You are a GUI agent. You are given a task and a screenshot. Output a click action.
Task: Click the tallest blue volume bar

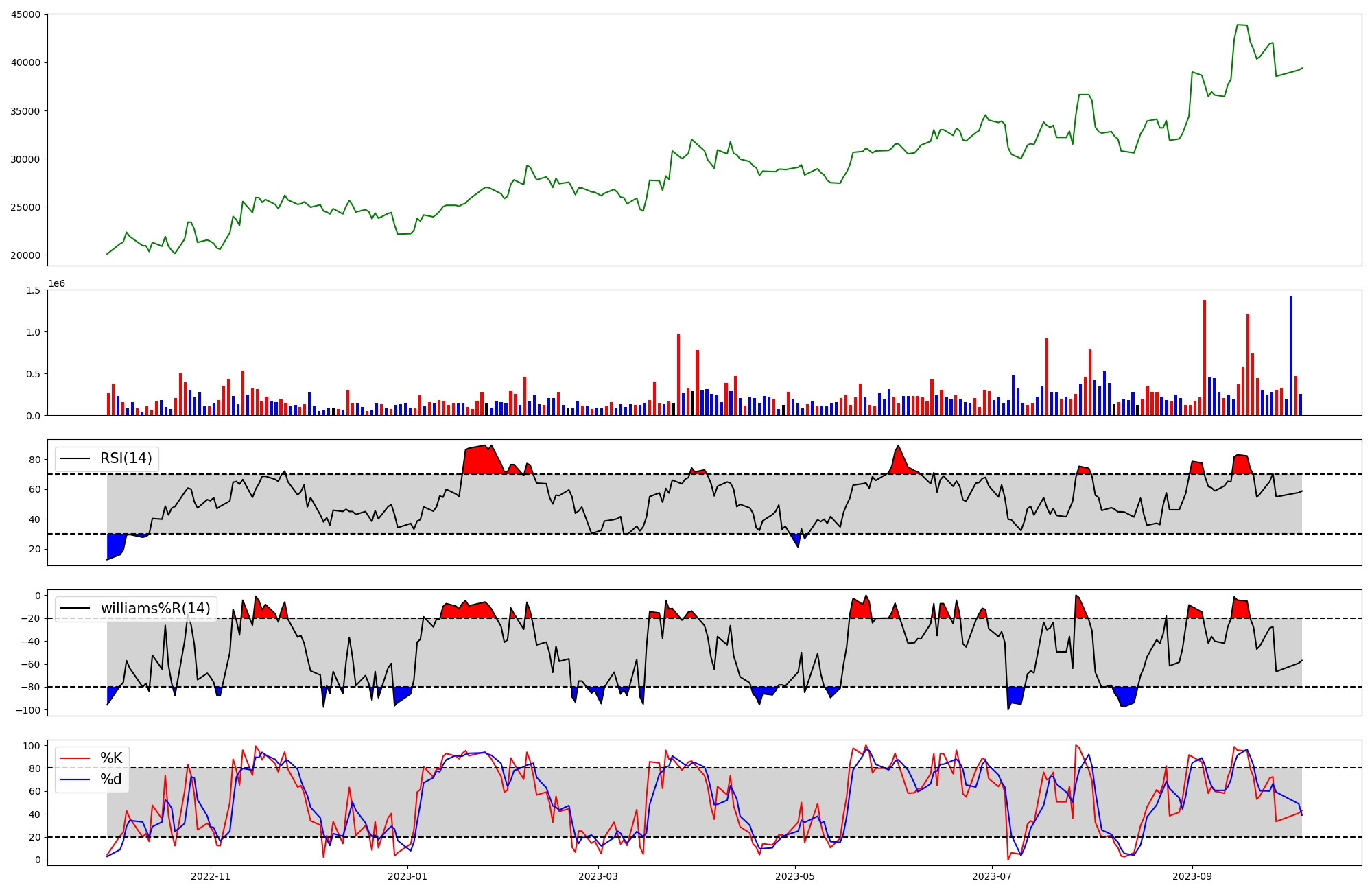(1291, 357)
